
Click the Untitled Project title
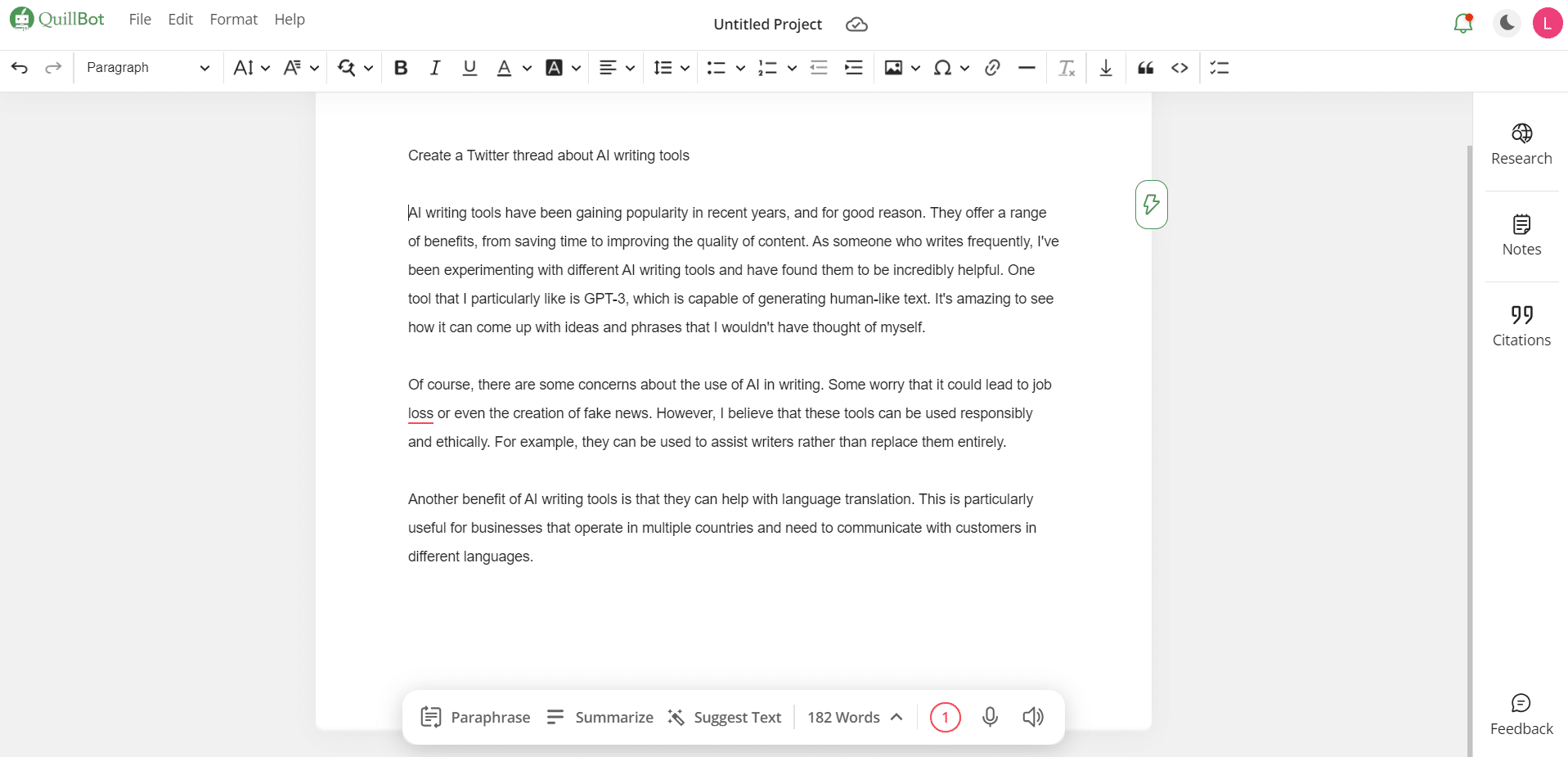(767, 25)
